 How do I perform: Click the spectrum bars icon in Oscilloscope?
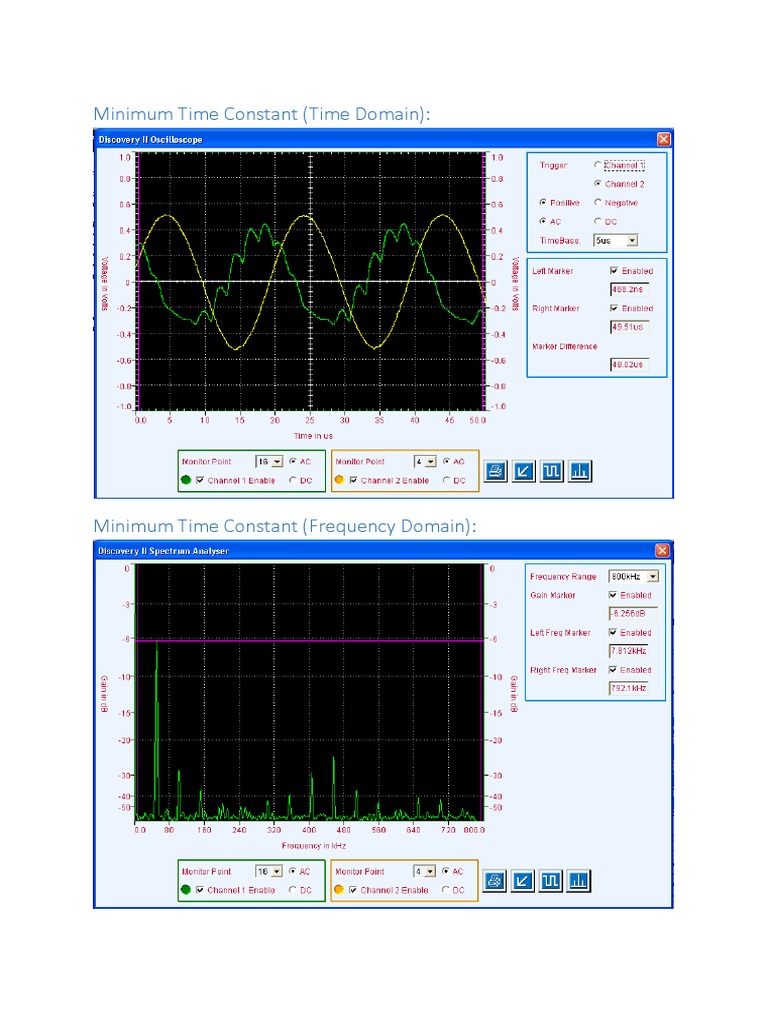click(x=581, y=471)
